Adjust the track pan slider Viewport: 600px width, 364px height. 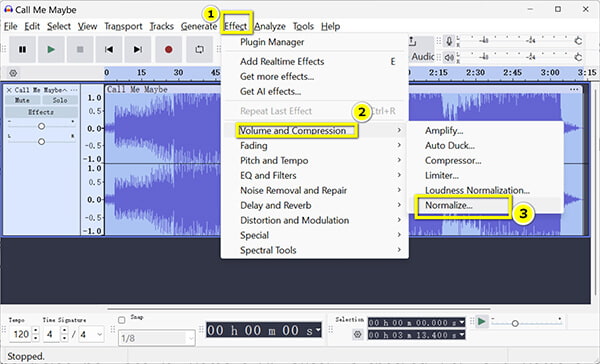(x=41, y=142)
